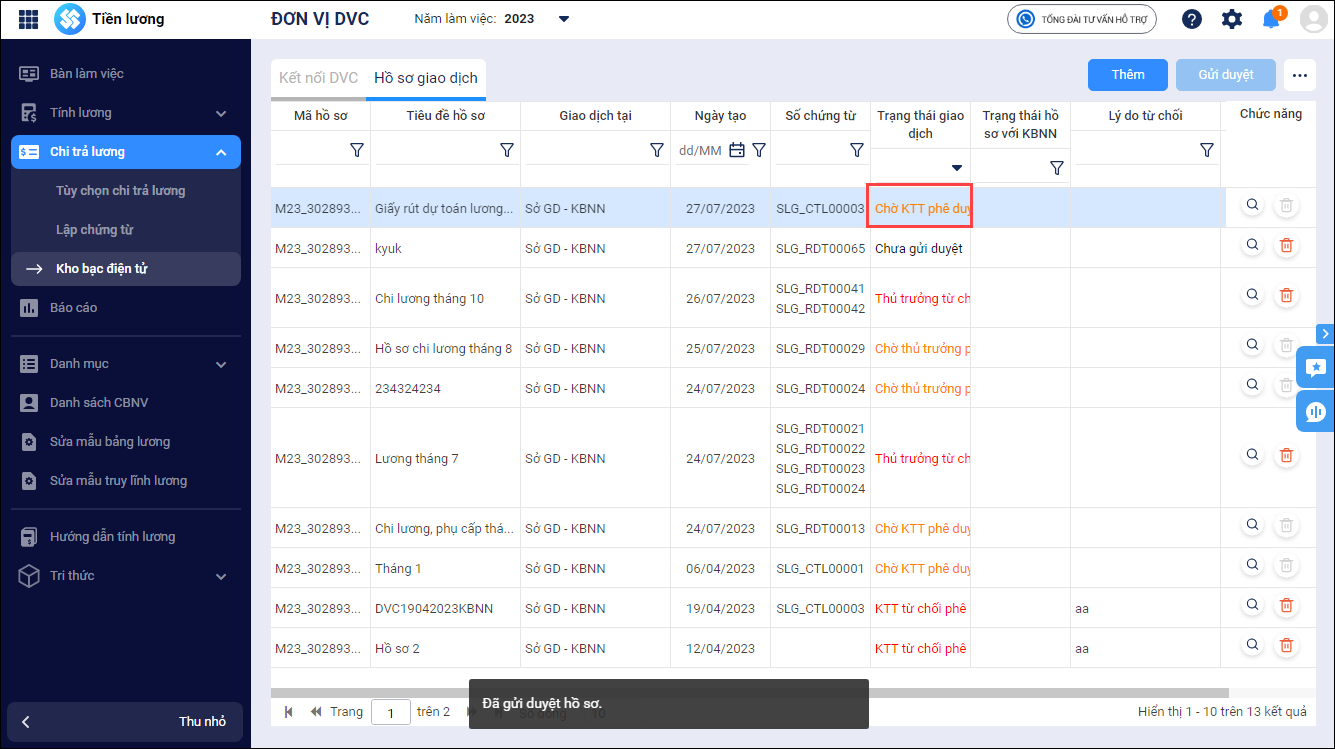Image resolution: width=1335 pixels, height=749 pixels.
Task: Open filter icon for Ngày tạo column
Action: point(759,150)
